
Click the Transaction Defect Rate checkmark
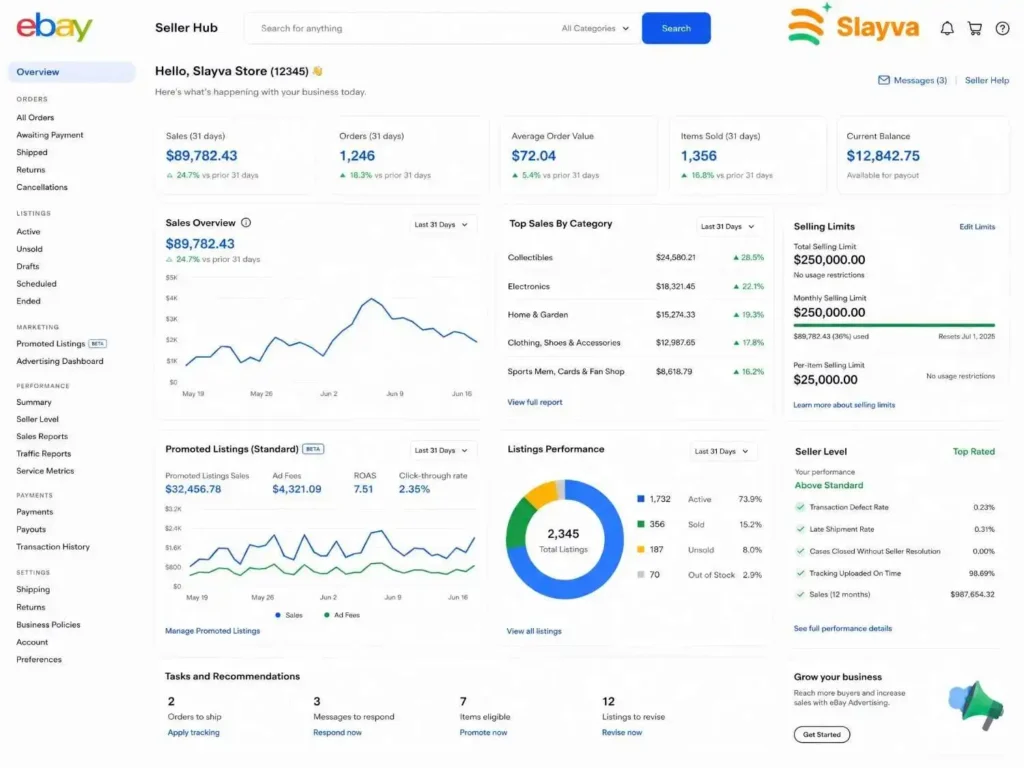pyautogui.click(x=800, y=507)
